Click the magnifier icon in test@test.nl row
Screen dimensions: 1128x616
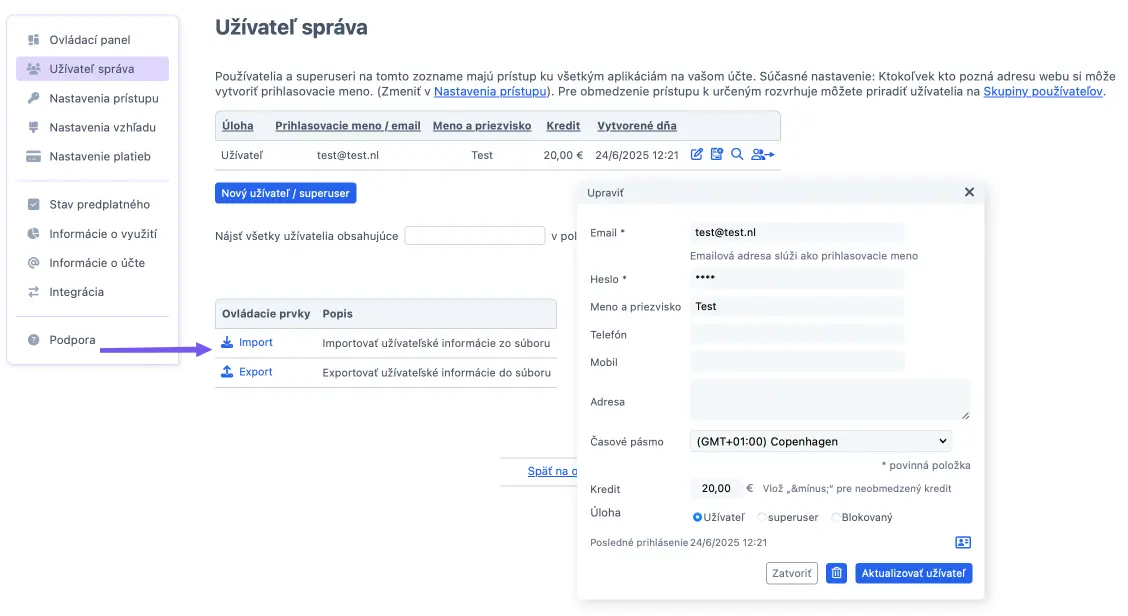(737, 155)
